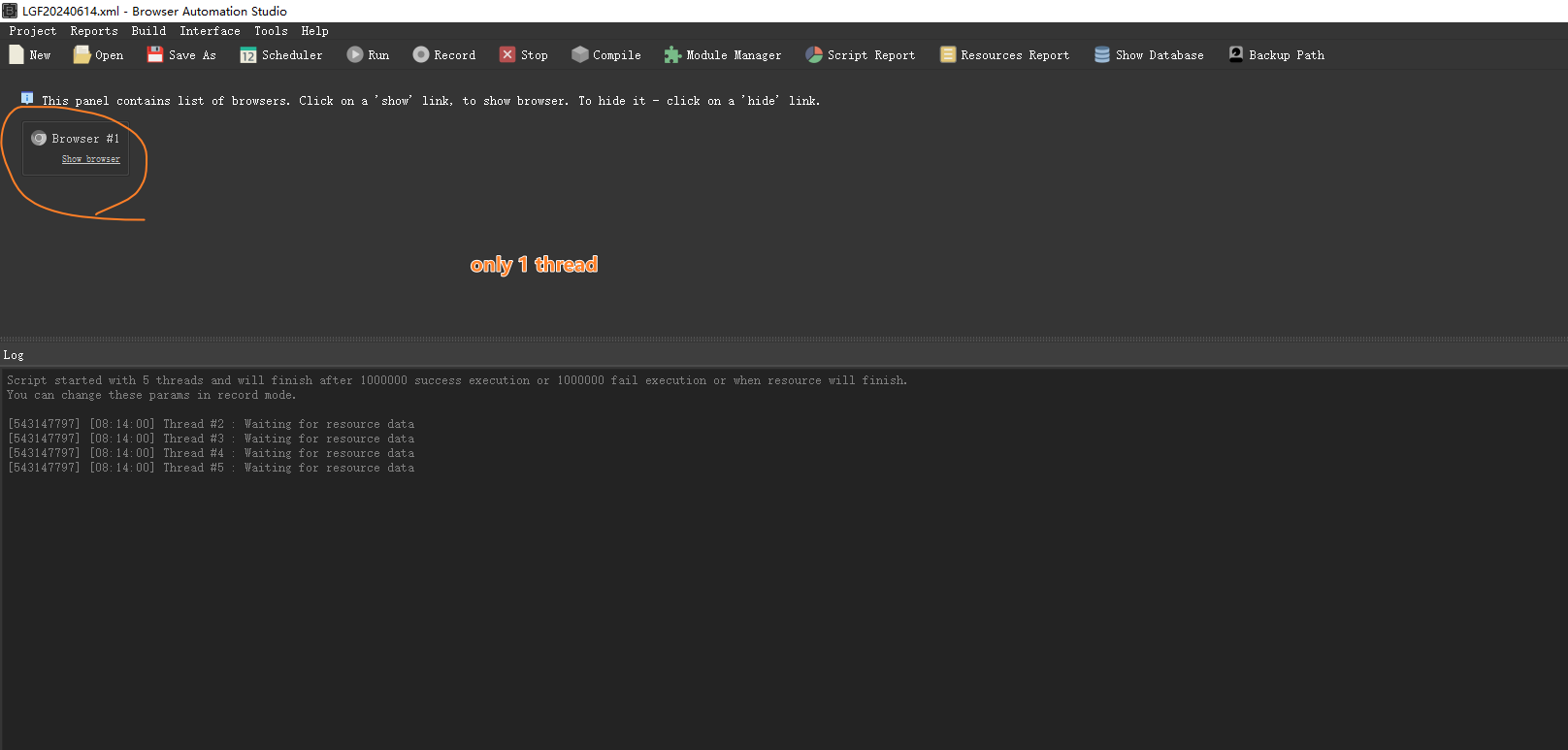Open the Scheduler calendar icon

click(248, 55)
